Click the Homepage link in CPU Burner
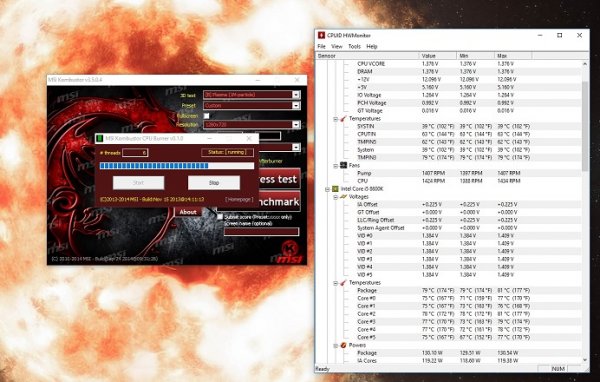The width and height of the screenshot is (600, 382). click(239, 199)
